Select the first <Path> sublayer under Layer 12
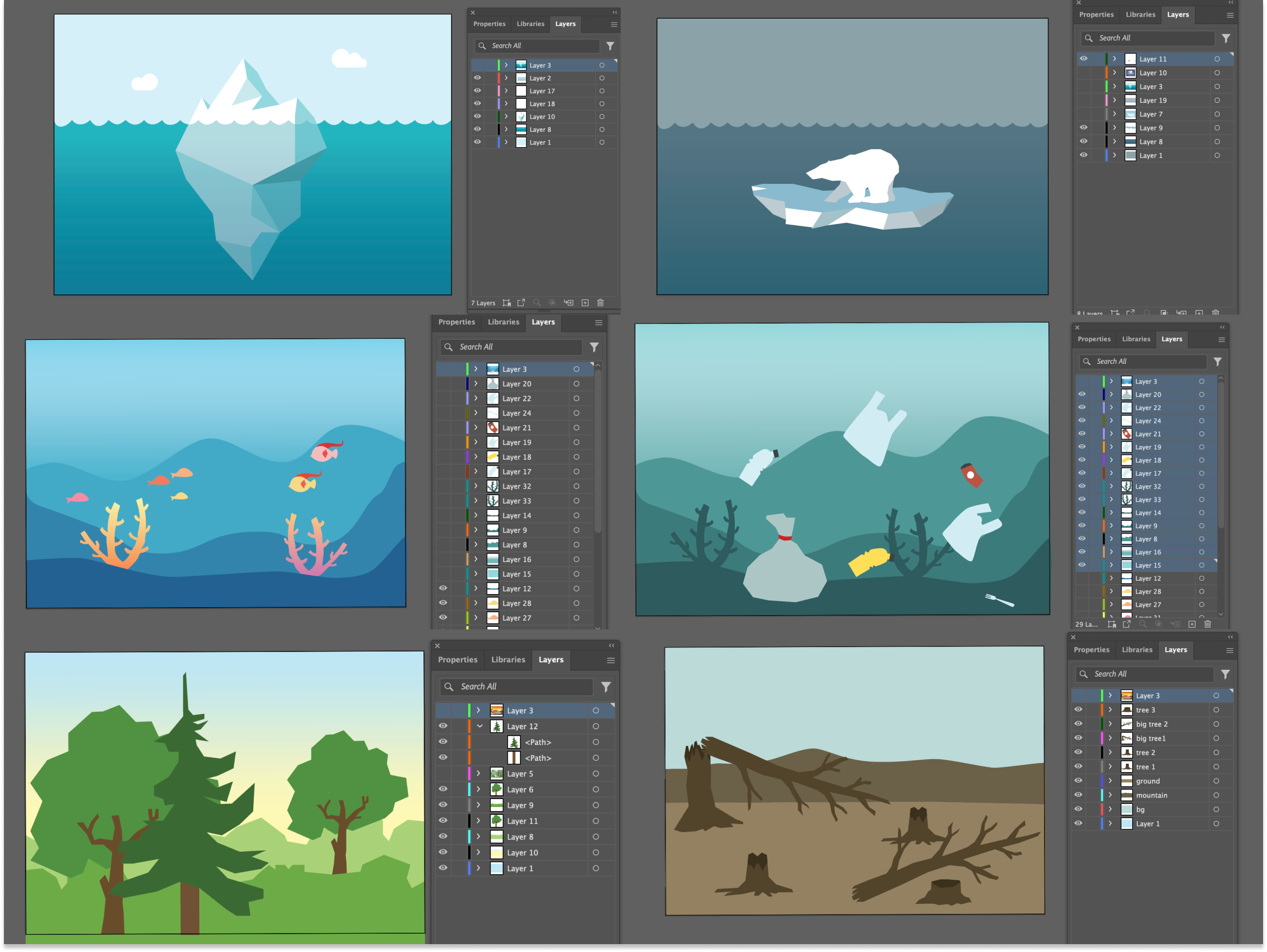The image size is (1267, 952). coord(538,742)
